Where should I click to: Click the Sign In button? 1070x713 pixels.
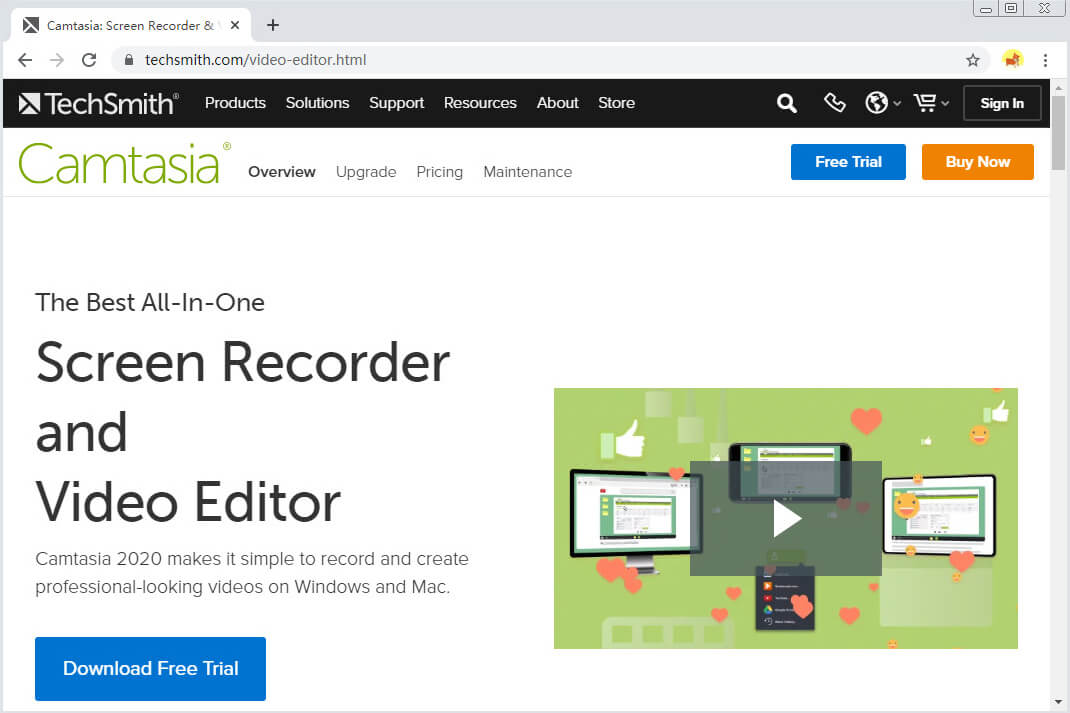(1002, 103)
